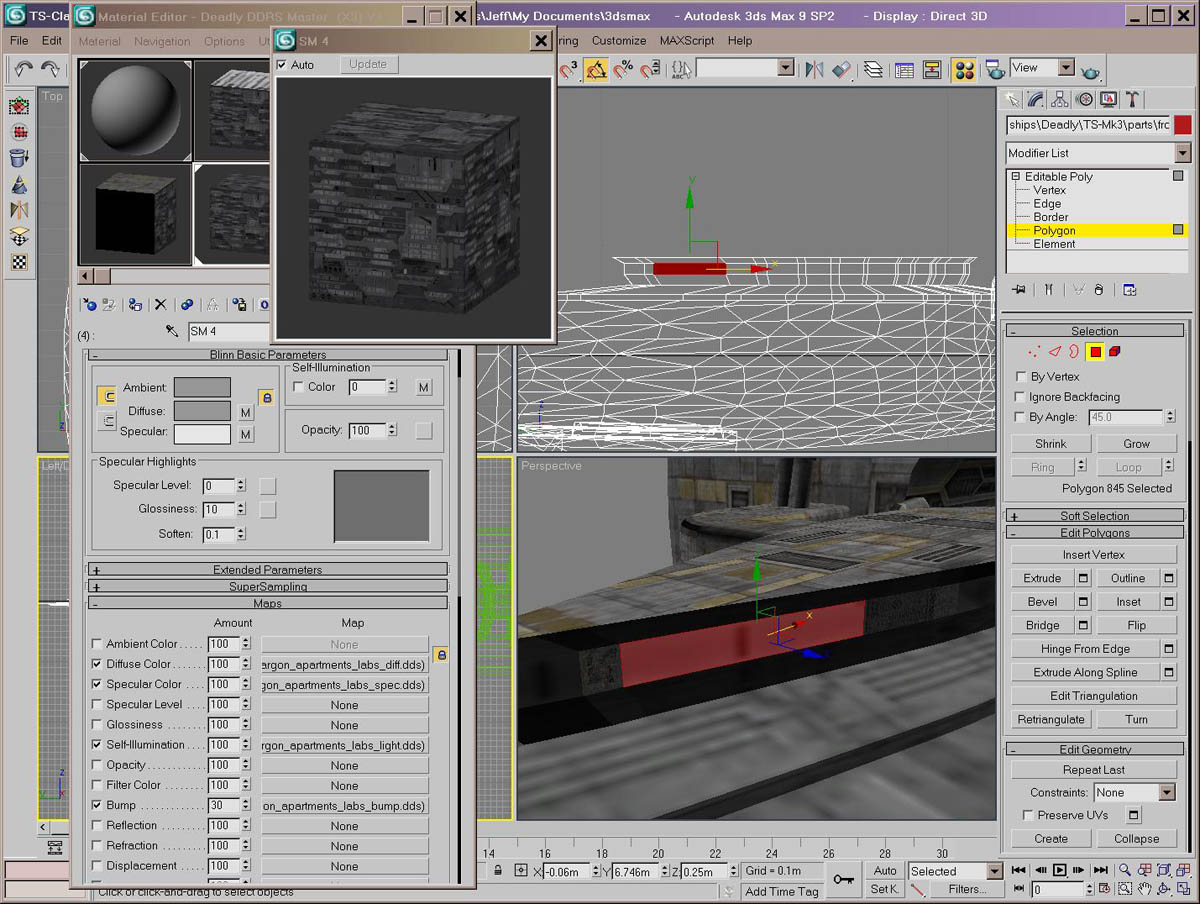Select Edge sub-object mode icon
Viewport: 1200px width, 904px height.
(x=1054, y=351)
